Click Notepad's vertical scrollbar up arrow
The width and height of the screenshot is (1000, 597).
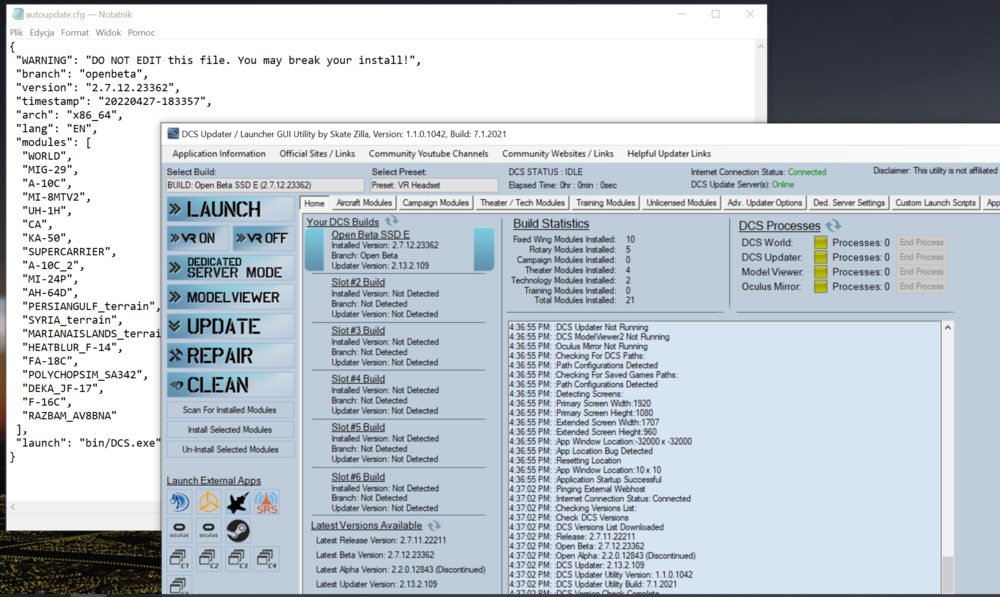pyautogui.click(x=760, y=47)
